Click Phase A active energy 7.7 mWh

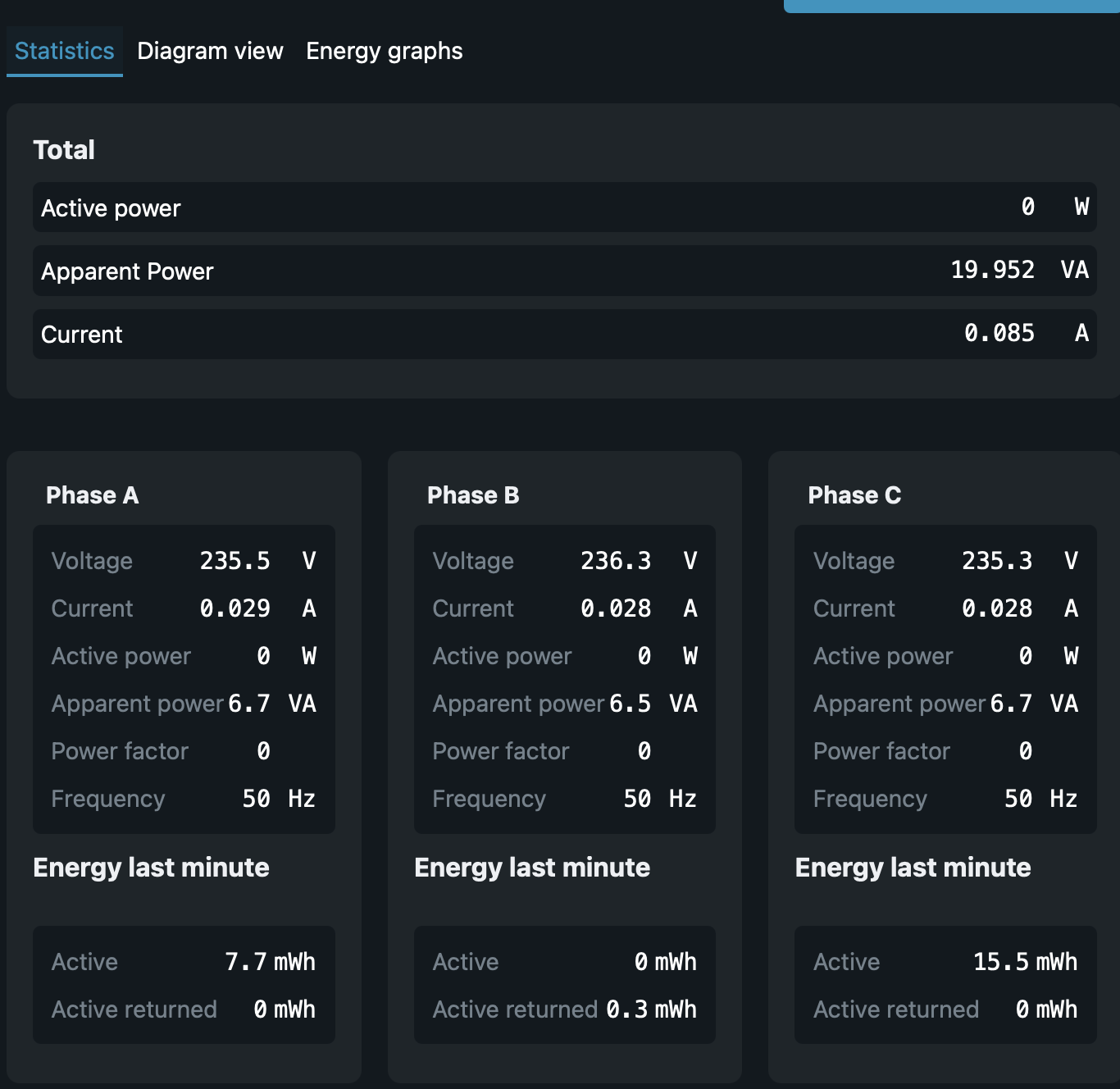[270, 962]
